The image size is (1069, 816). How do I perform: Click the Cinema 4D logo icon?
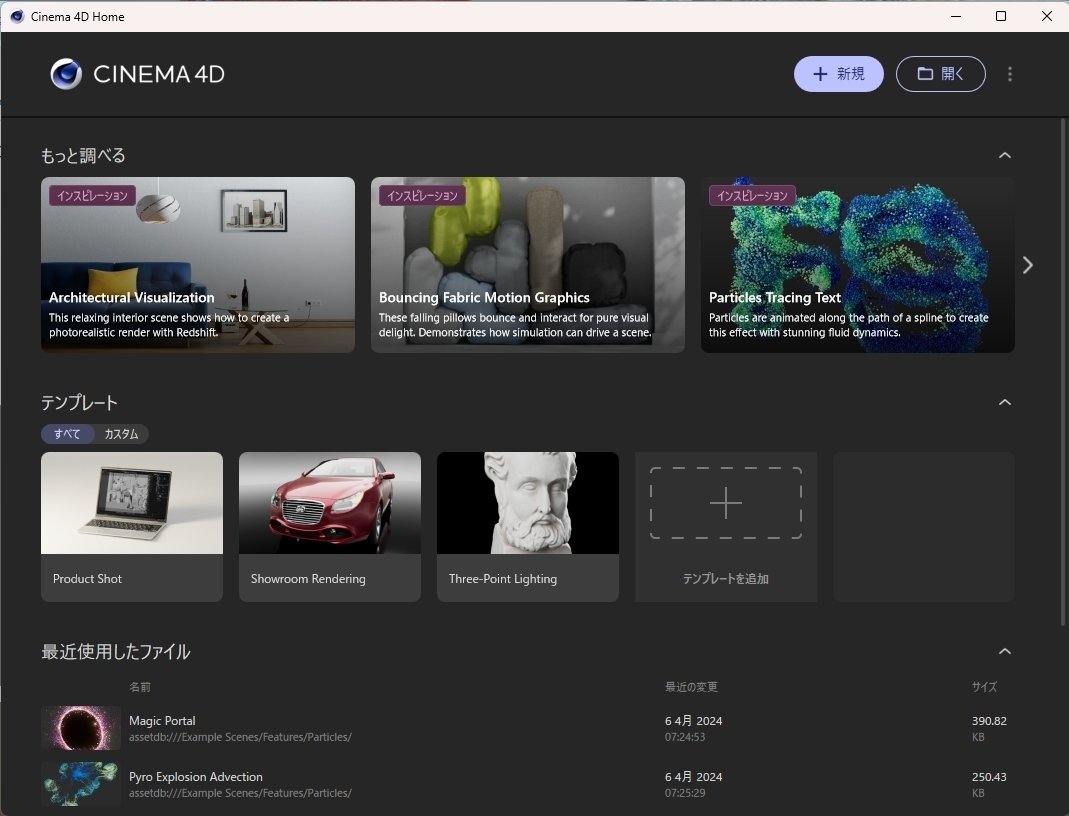click(x=66, y=74)
